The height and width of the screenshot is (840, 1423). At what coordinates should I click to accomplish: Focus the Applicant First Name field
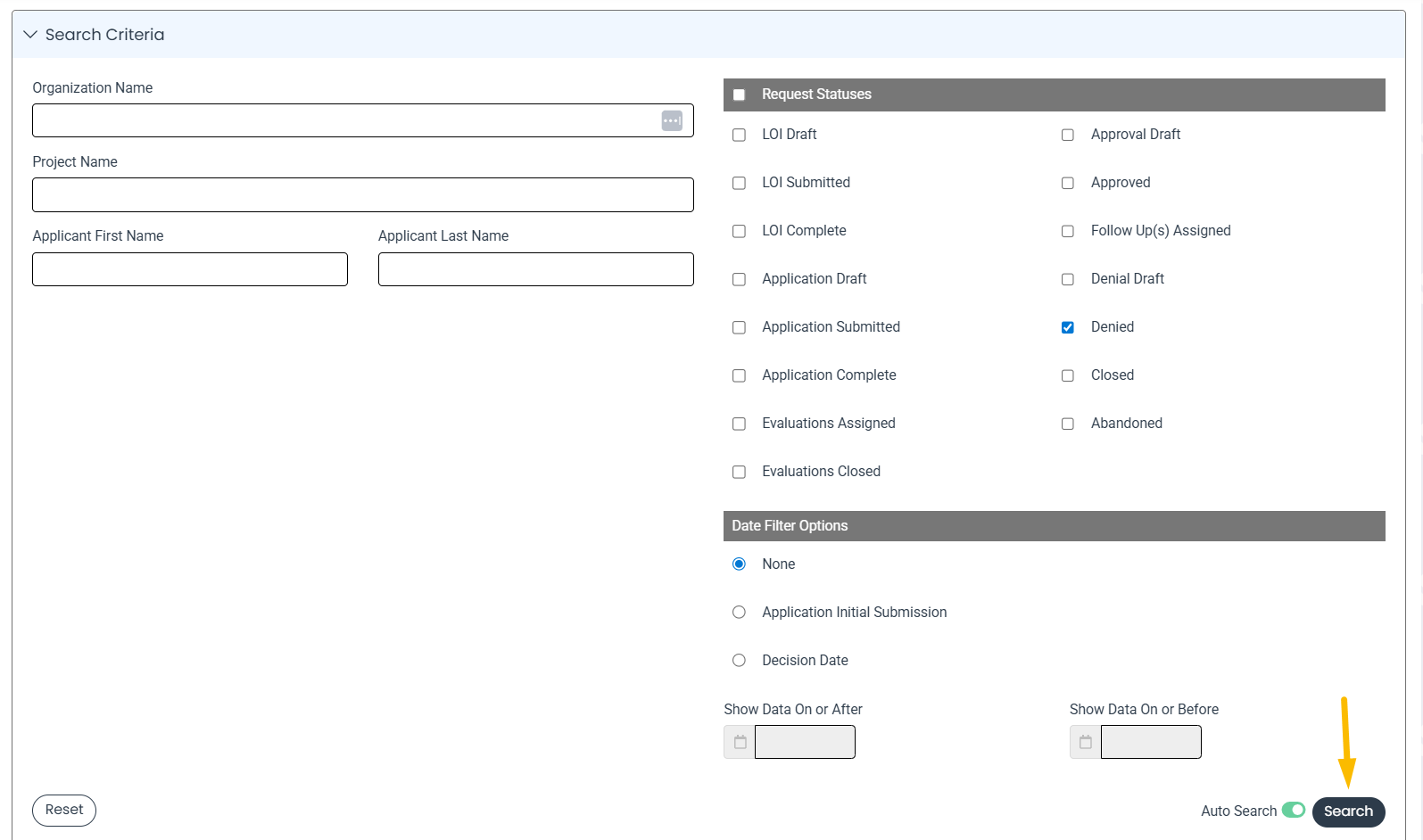(x=190, y=269)
